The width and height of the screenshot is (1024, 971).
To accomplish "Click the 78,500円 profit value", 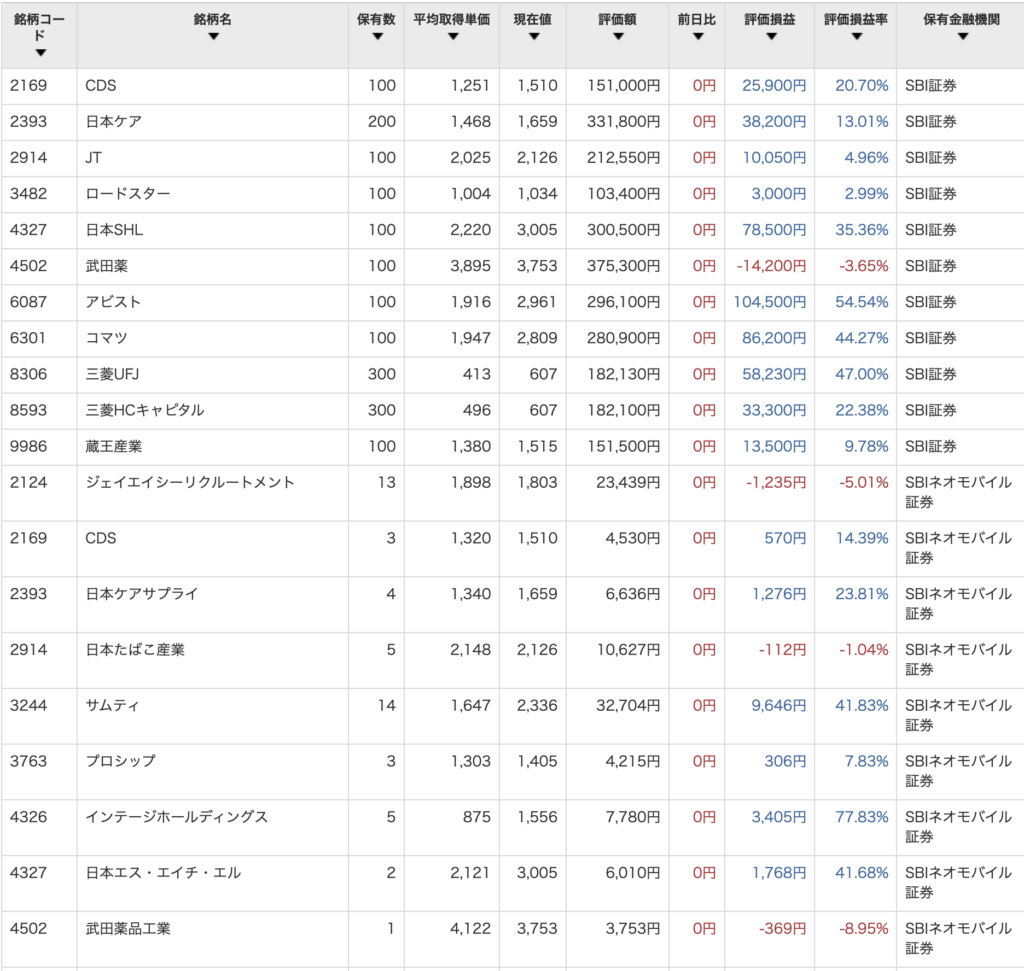I will [774, 230].
